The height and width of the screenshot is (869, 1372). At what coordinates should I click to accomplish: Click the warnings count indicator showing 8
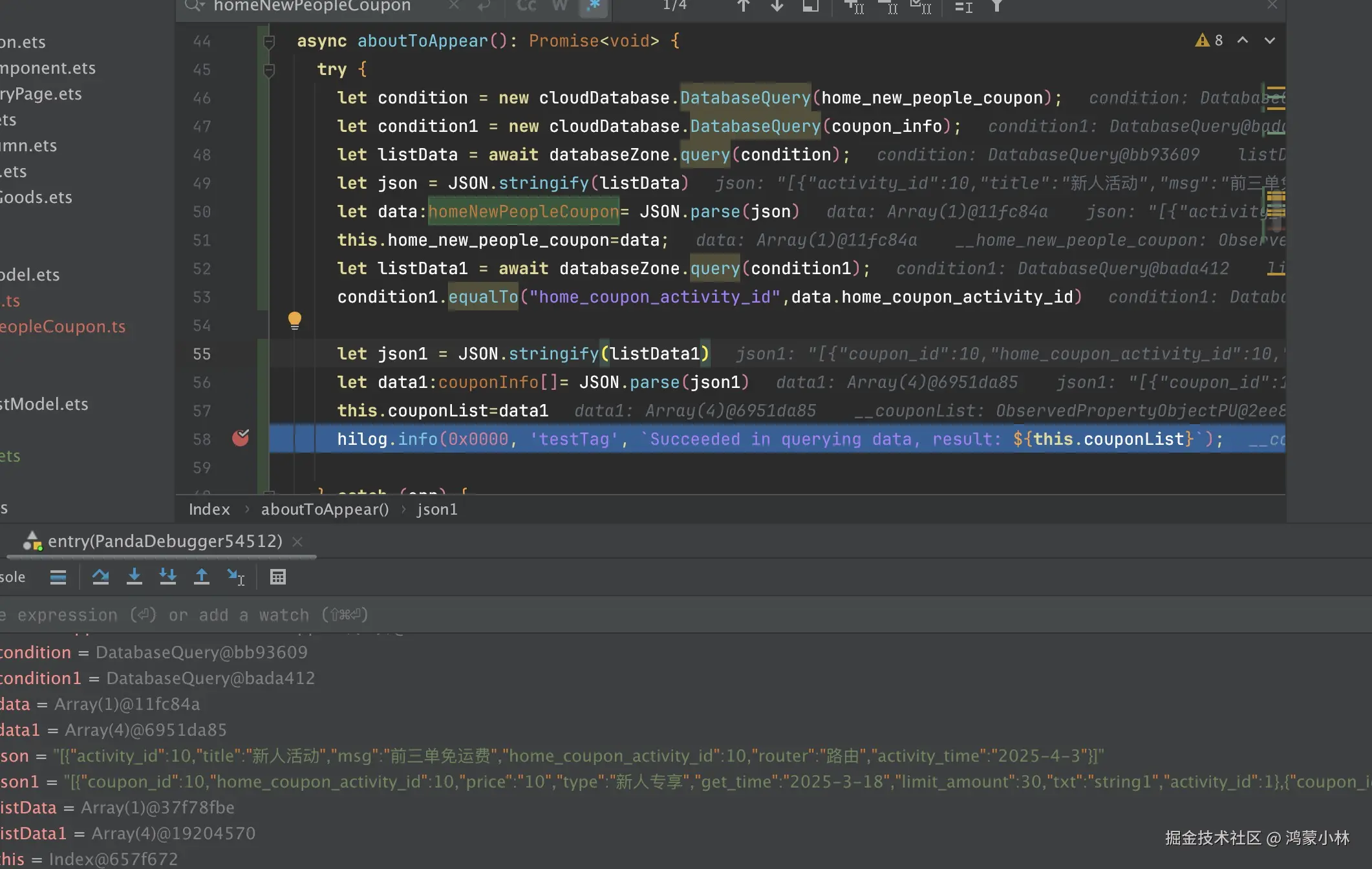[1210, 41]
